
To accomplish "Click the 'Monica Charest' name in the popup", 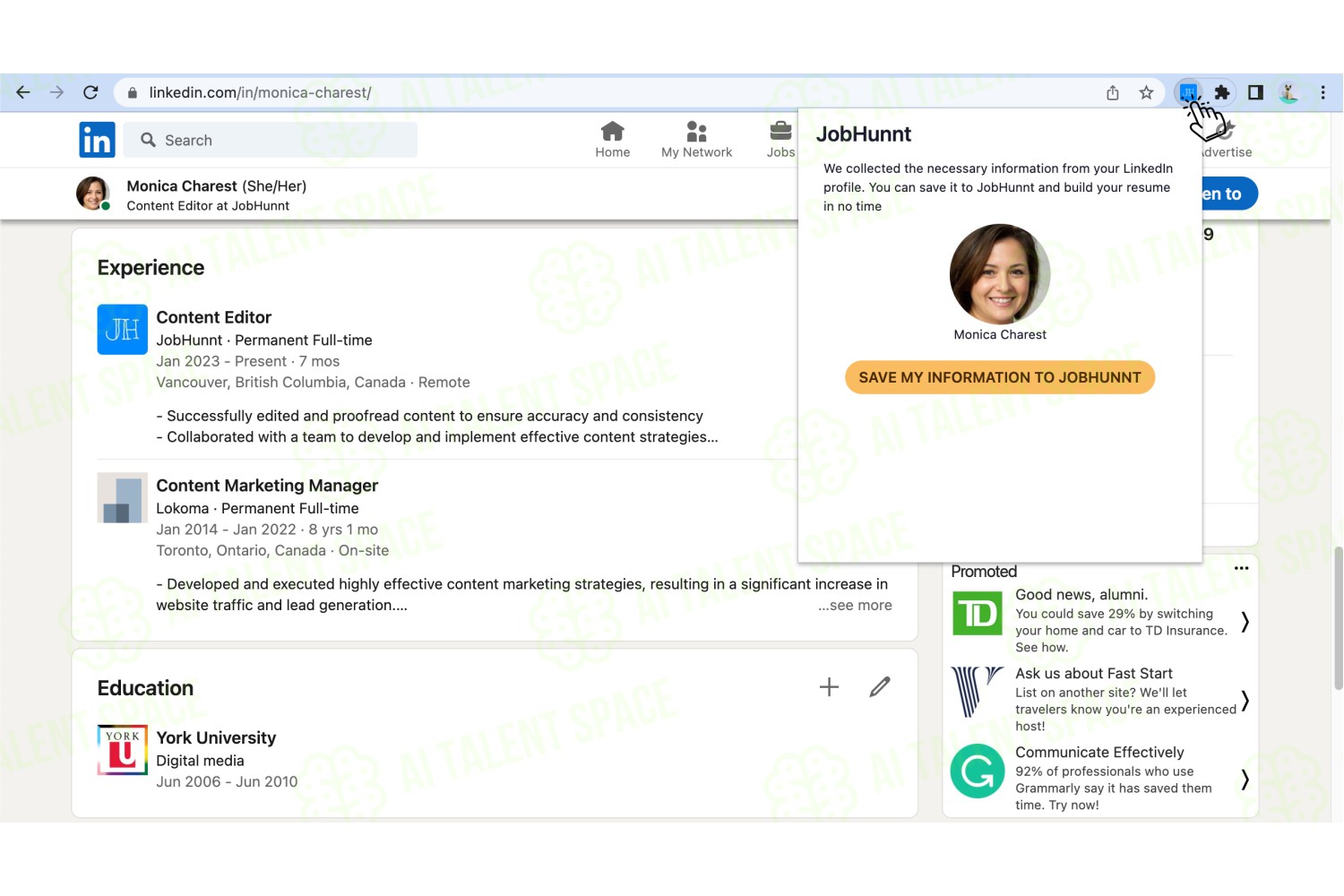I will click(1000, 334).
